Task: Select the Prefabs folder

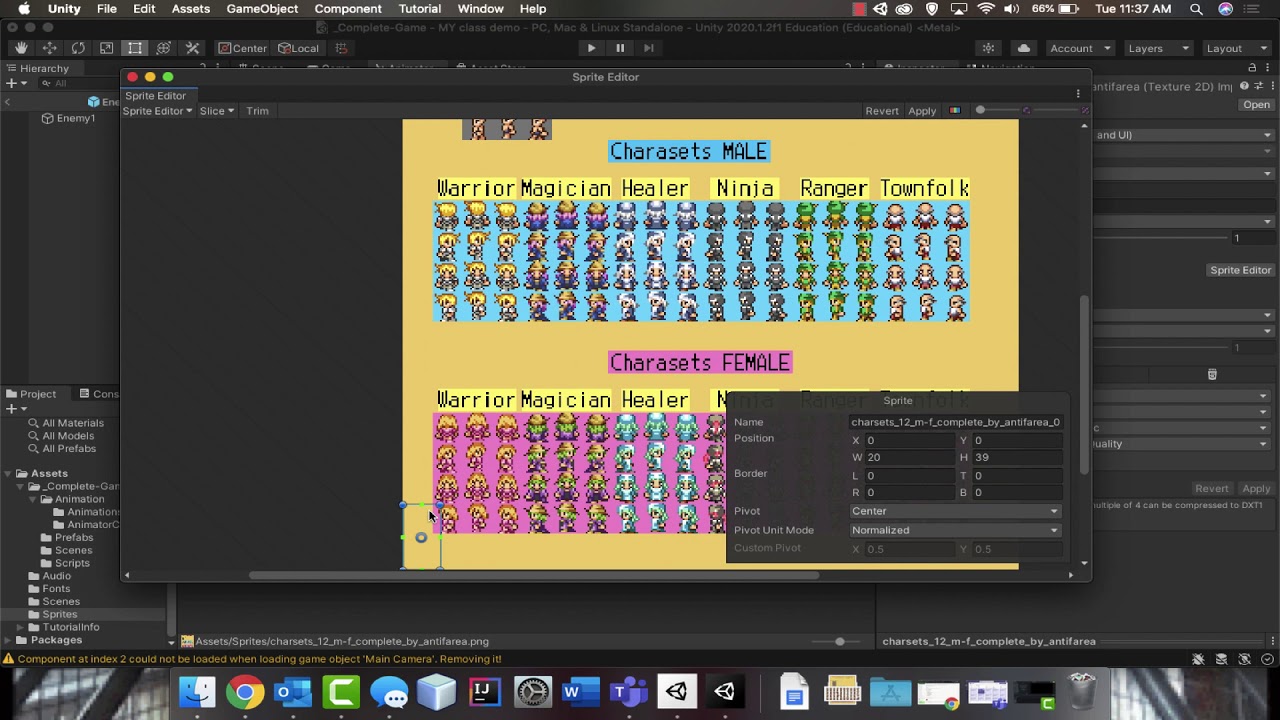Action: coord(73,537)
